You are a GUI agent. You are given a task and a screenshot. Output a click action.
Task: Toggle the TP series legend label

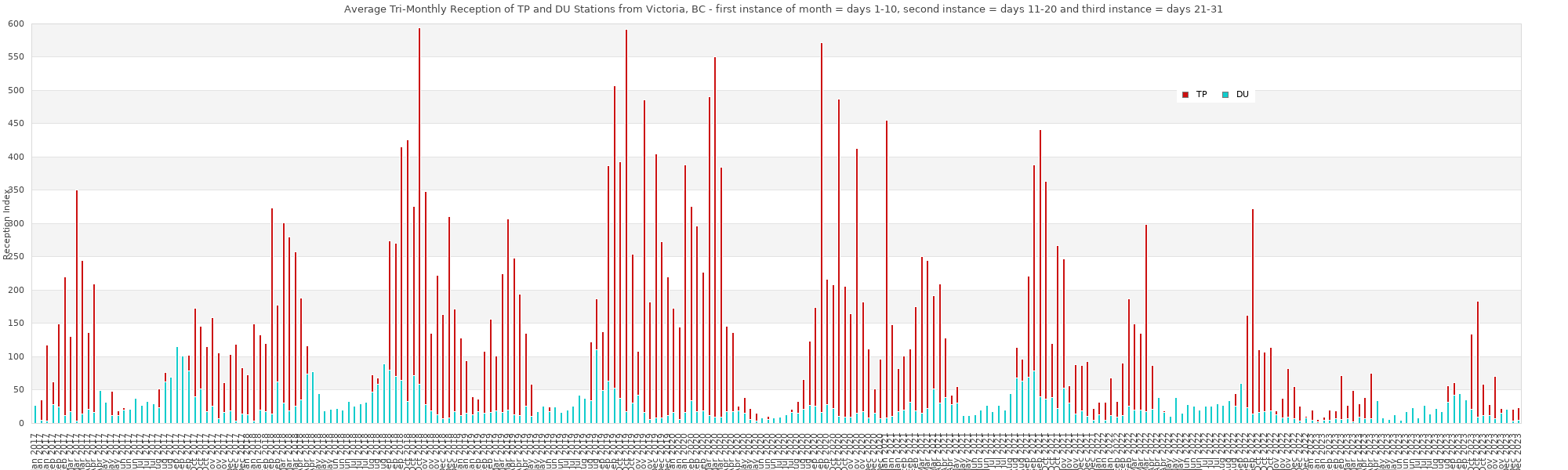click(1201, 95)
